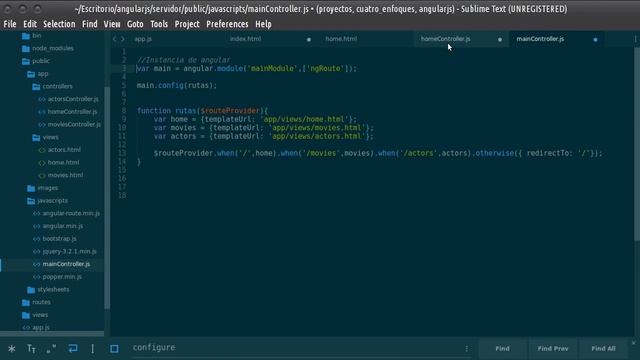Viewport: 640px width, 360px height.
Task: Go to next tab with right arrow
Action: point(122,39)
